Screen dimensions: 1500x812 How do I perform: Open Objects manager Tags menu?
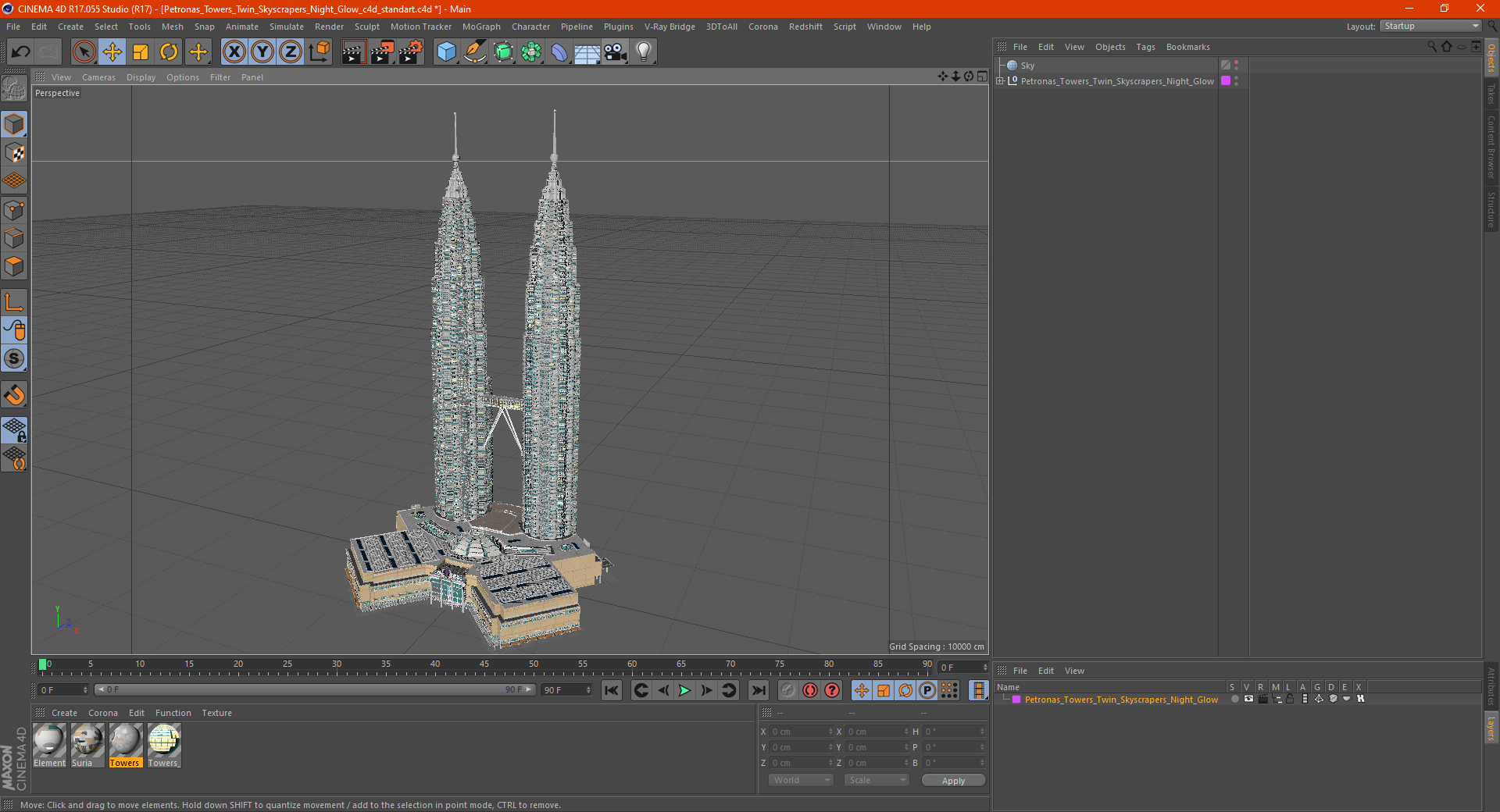(x=1145, y=47)
